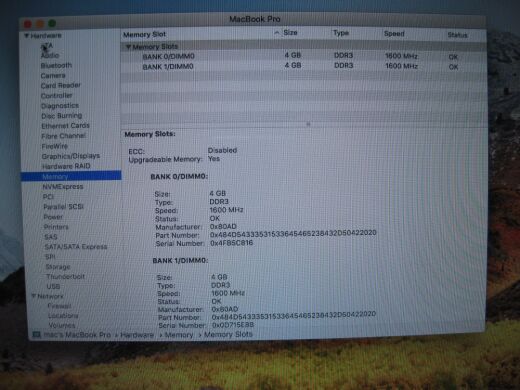The width and height of the screenshot is (520, 390).
Task: Select Memory in the sidebar
Action: tap(71, 176)
